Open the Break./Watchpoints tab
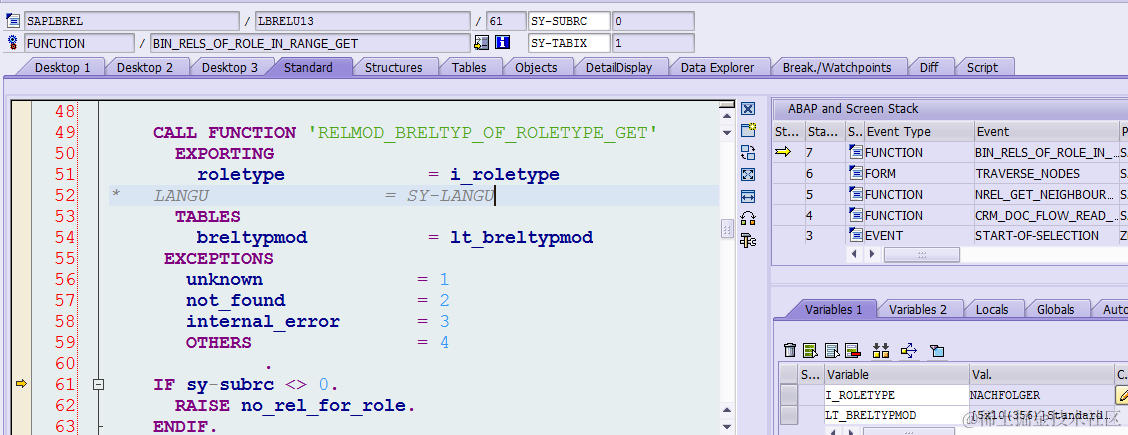The image size is (1128, 435). 837,68
